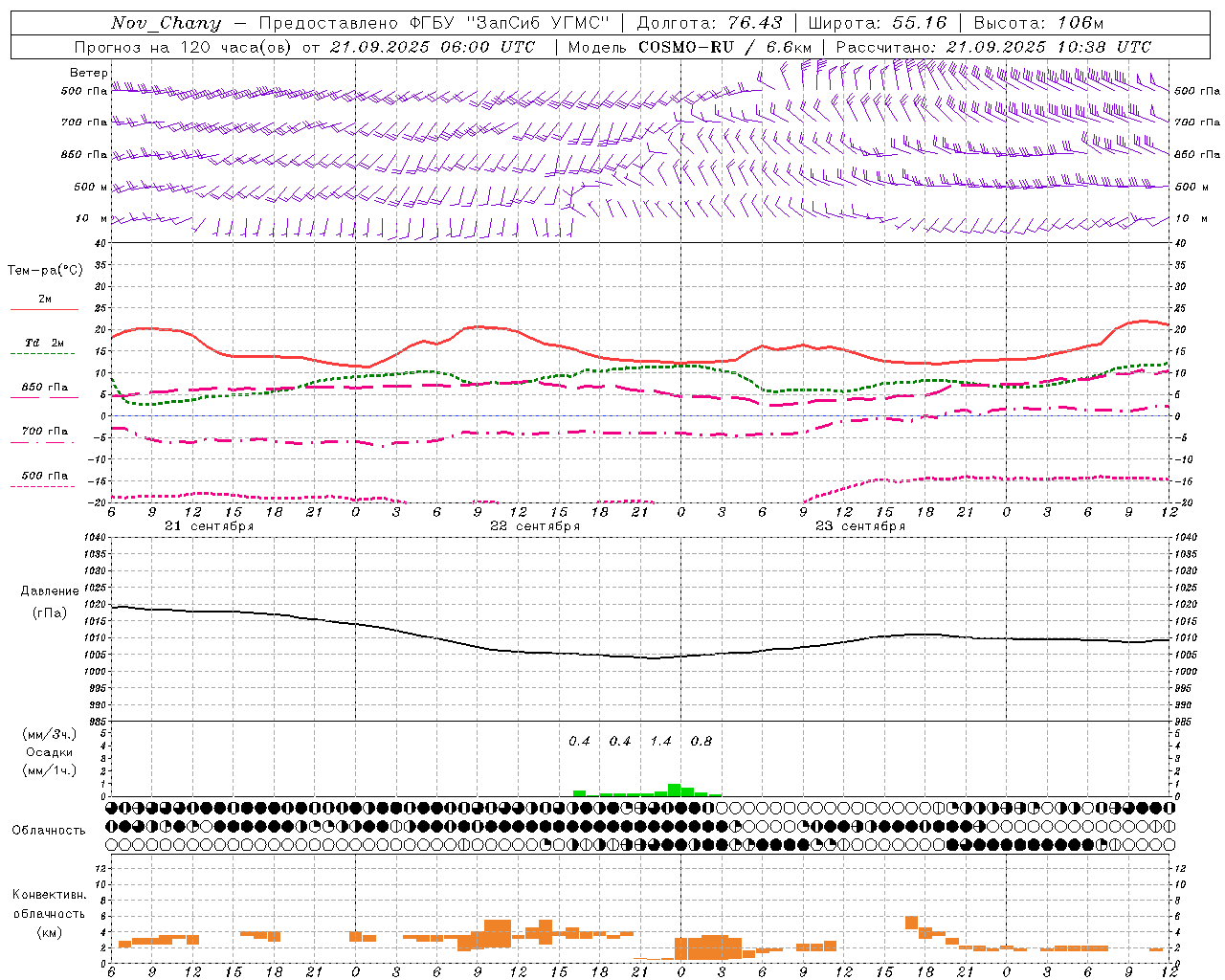The height and width of the screenshot is (980, 1225).
Task: Click the 'Облачность' cloud cover label
Action: point(49,831)
